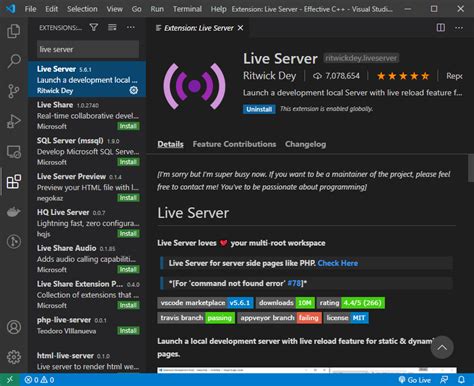Open the Remote Explorer view
The height and width of the screenshot is (386, 474).
(14, 152)
